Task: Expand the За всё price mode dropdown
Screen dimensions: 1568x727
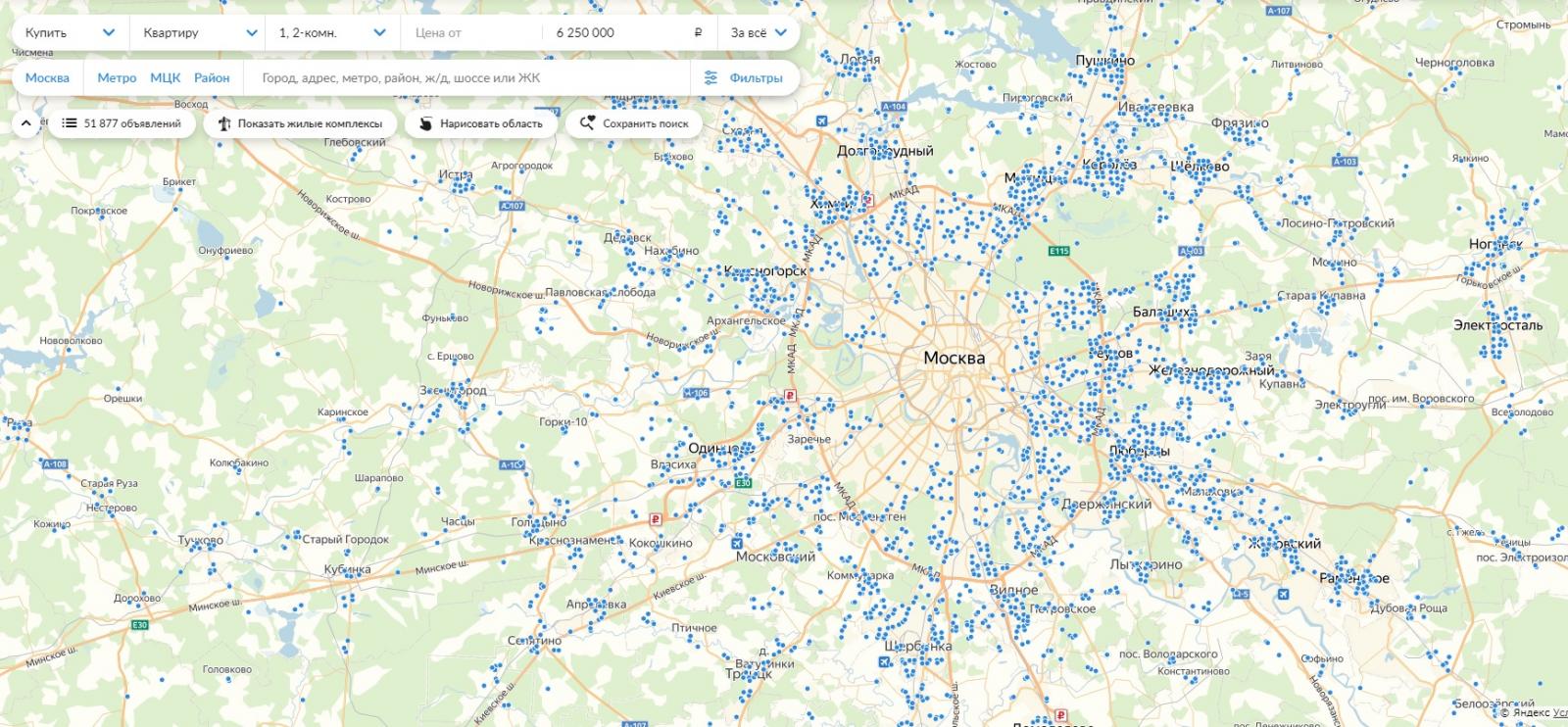Action: click(759, 32)
